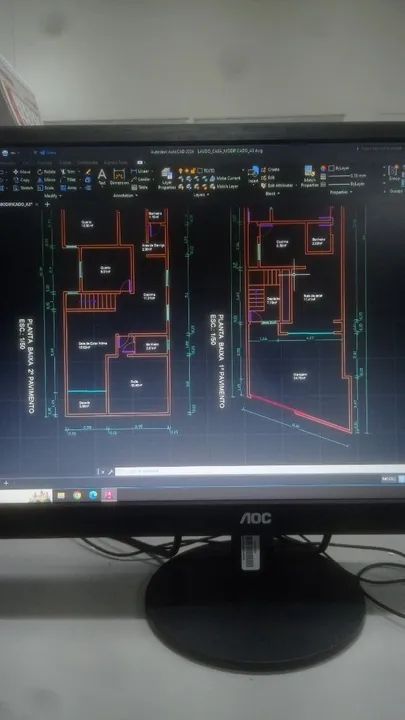Select the Stretch tool in Modify panel

click(23, 188)
